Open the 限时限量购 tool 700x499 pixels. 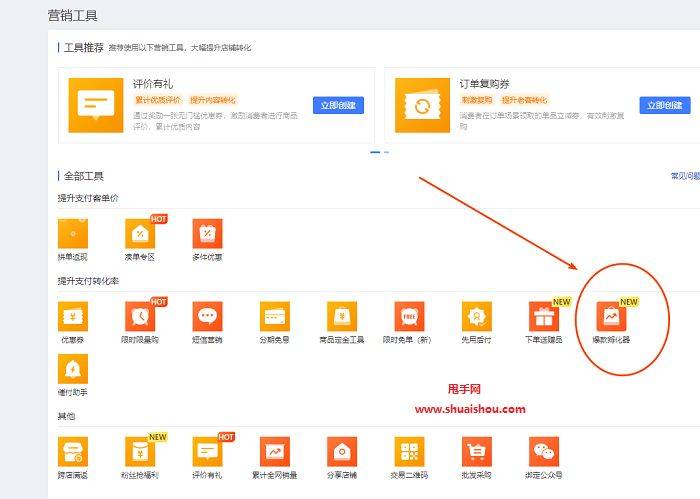tap(140, 316)
